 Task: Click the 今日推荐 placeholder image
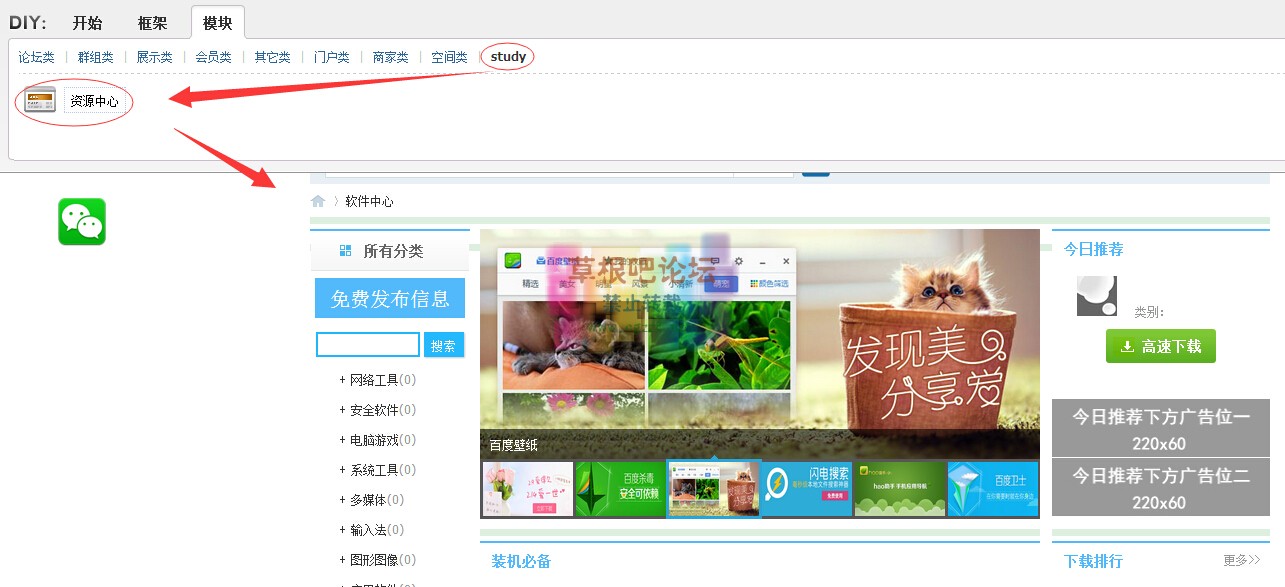[x=1096, y=296]
